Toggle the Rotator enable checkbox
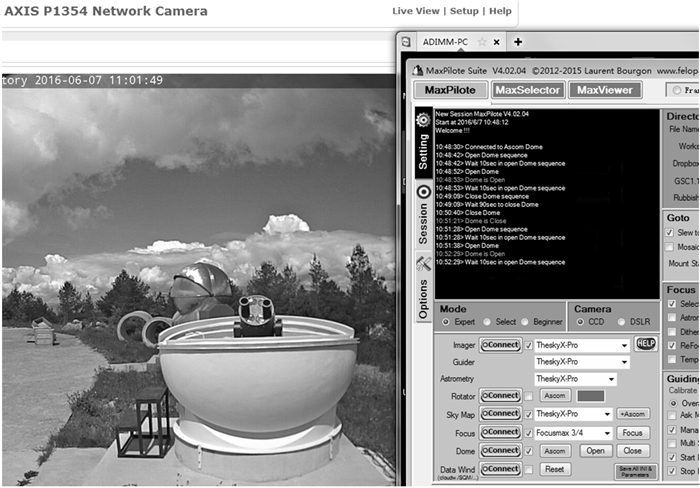Screen dimensions: 700x488 528,397
